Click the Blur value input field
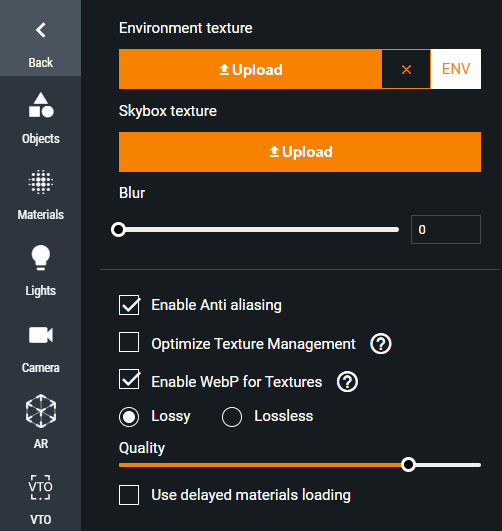This screenshot has width=502, height=531. [x=446, y=230]
